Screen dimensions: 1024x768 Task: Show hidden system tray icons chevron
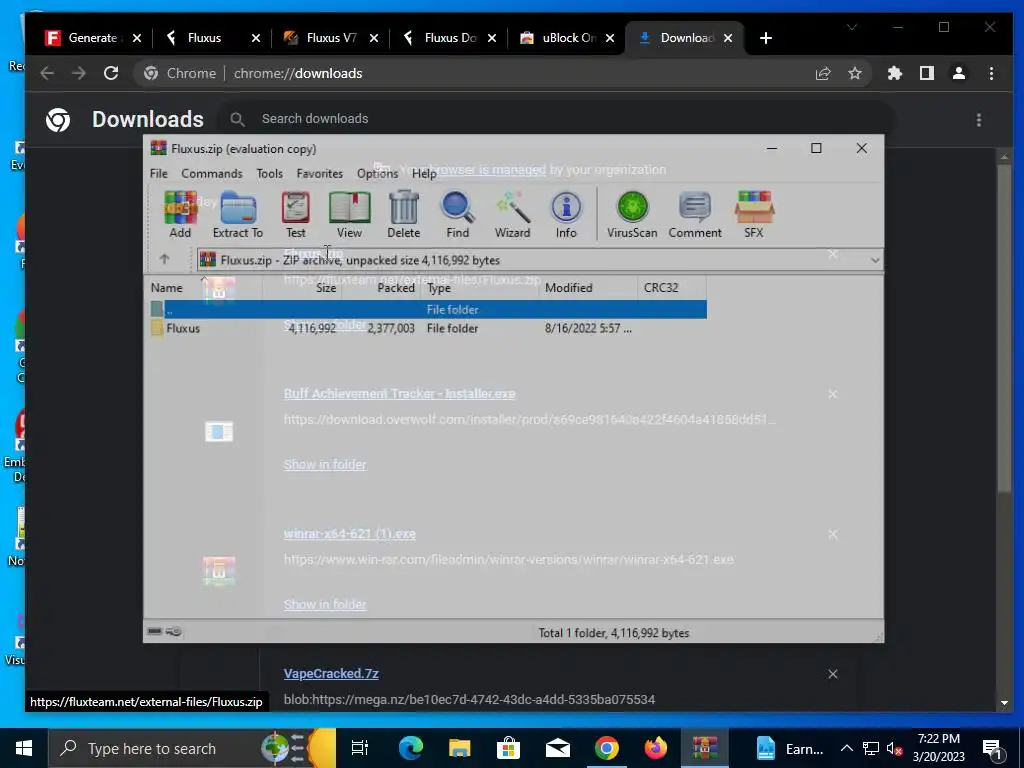(846, 748)
